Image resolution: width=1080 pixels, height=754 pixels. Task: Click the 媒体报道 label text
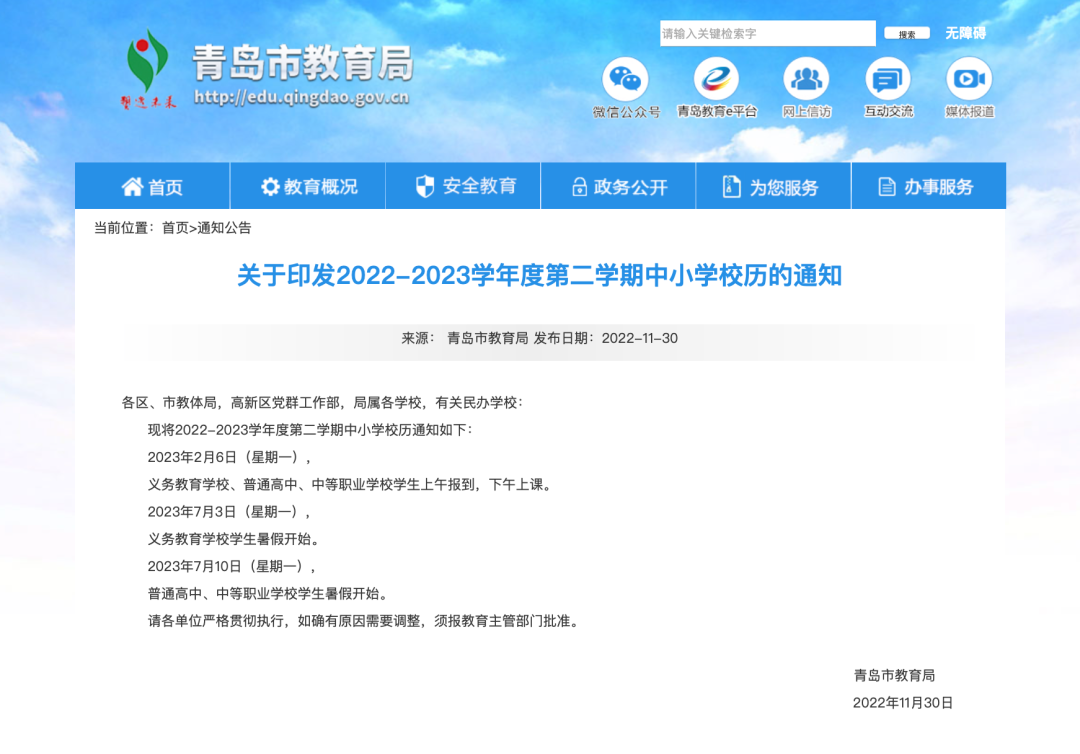[x=970, y=112]
